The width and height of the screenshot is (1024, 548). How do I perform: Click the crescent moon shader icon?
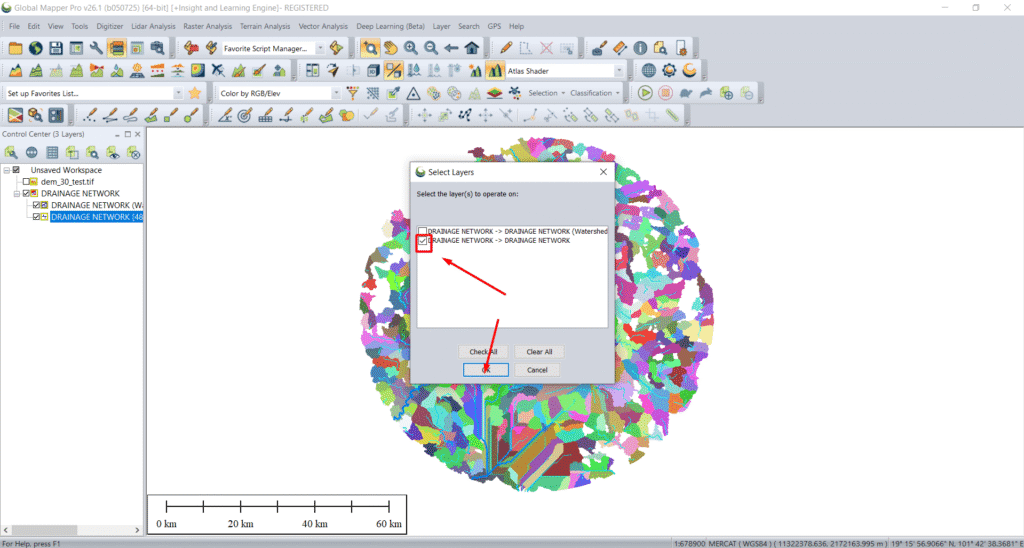tap(690, 70)
